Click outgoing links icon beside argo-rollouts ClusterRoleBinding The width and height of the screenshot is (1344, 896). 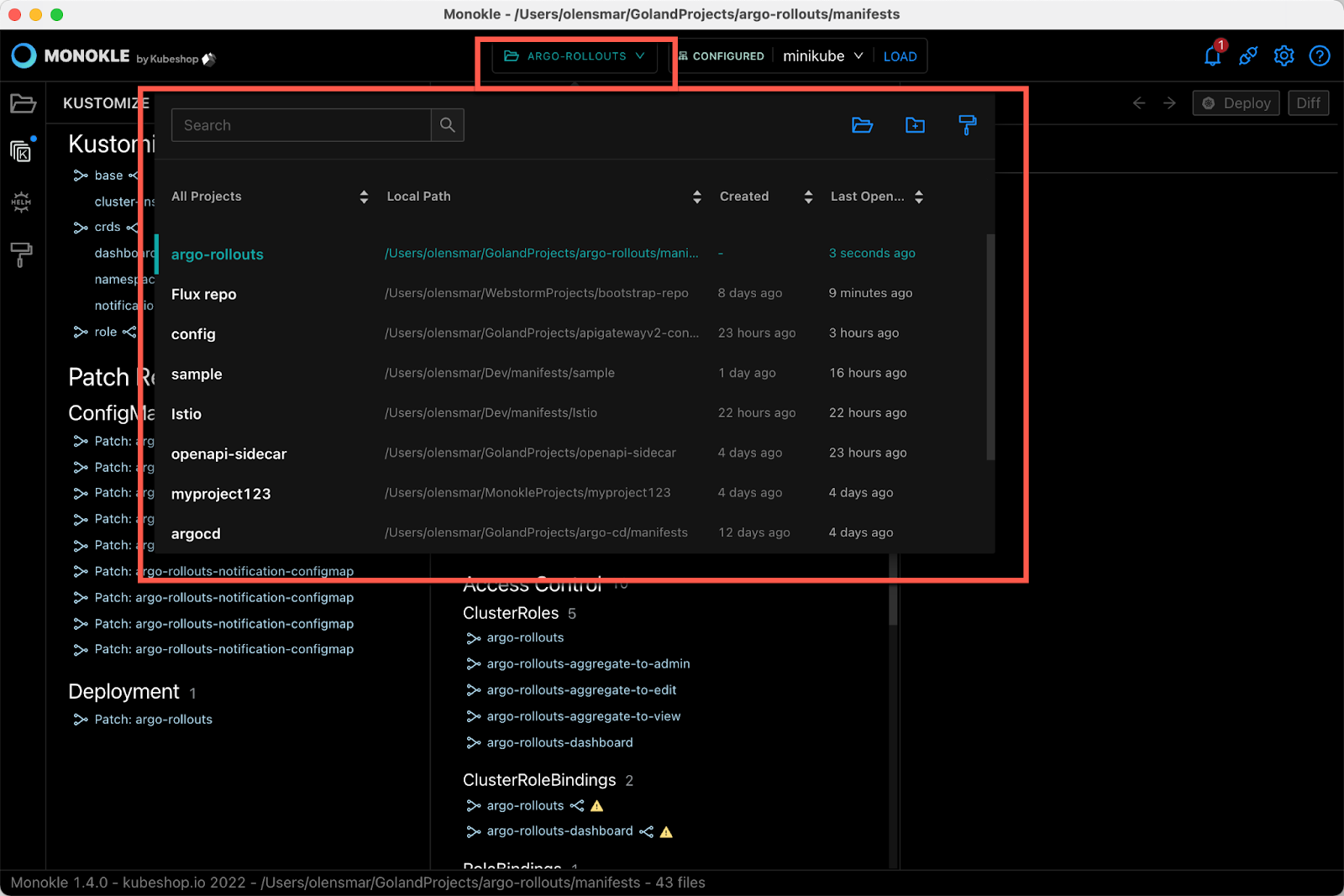click(x=577, y=806)
